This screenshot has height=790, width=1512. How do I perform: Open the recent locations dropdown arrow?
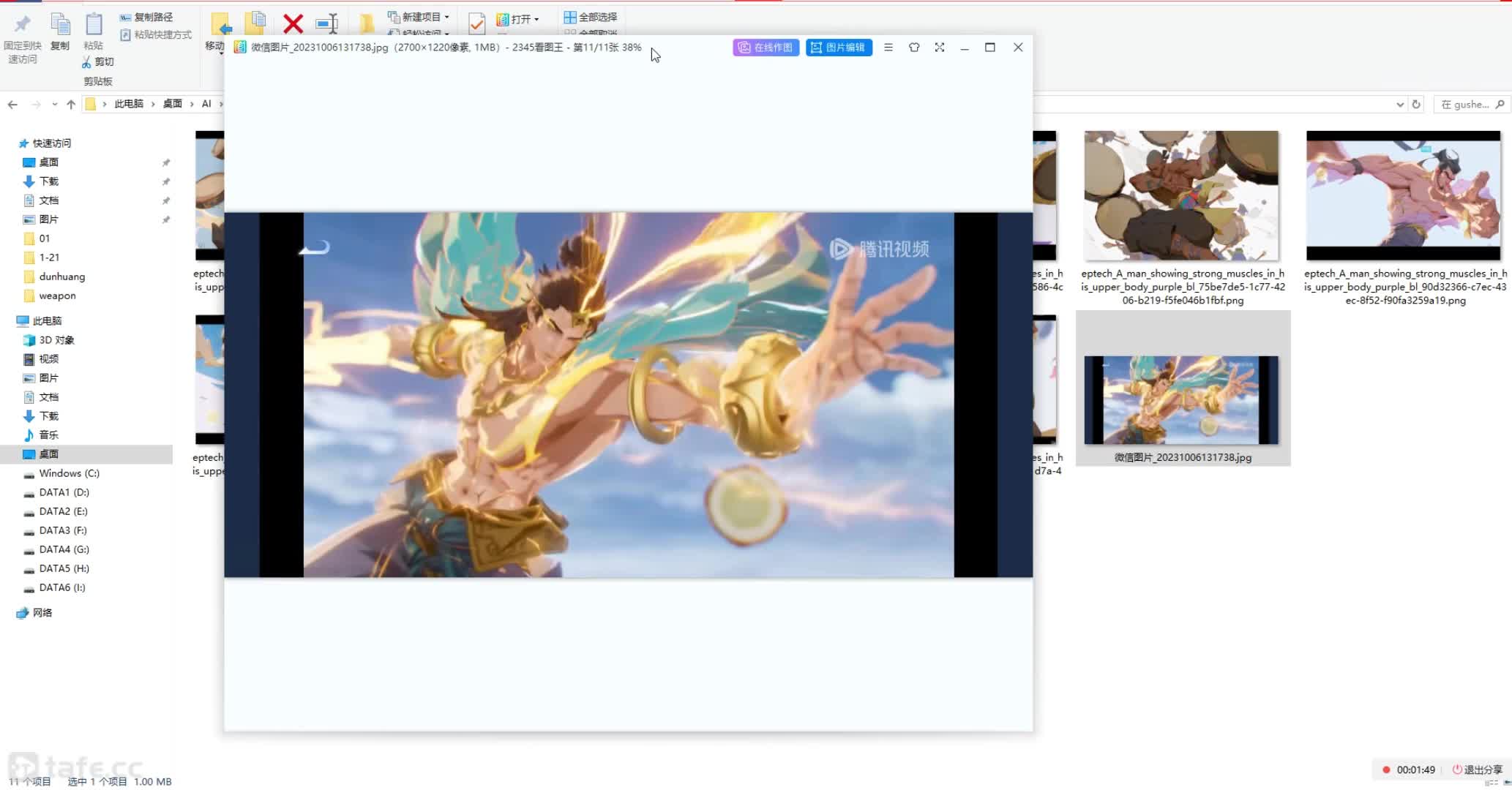click(x=54, y=104)
